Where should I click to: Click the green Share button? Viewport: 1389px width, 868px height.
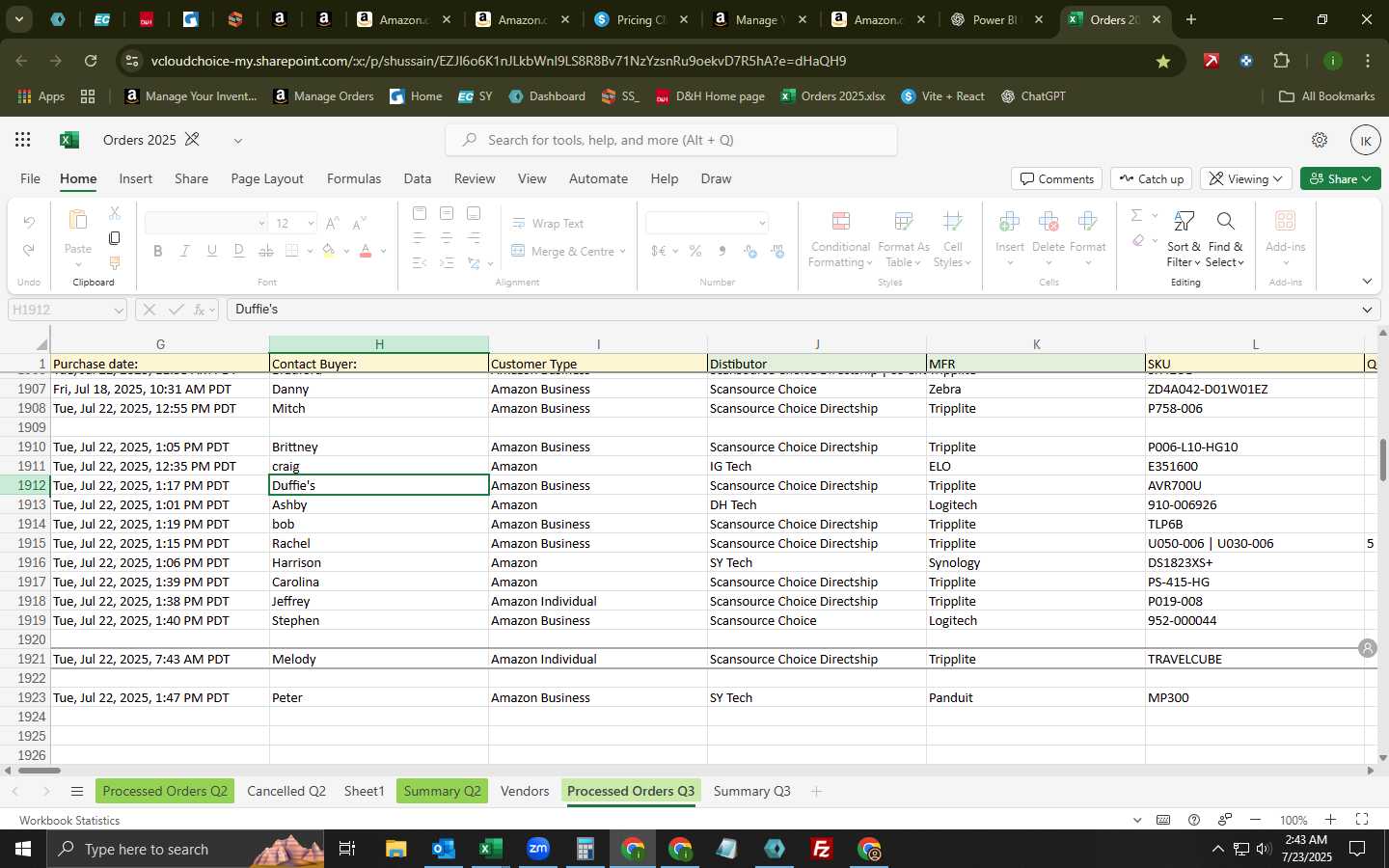pos(1341,178)
